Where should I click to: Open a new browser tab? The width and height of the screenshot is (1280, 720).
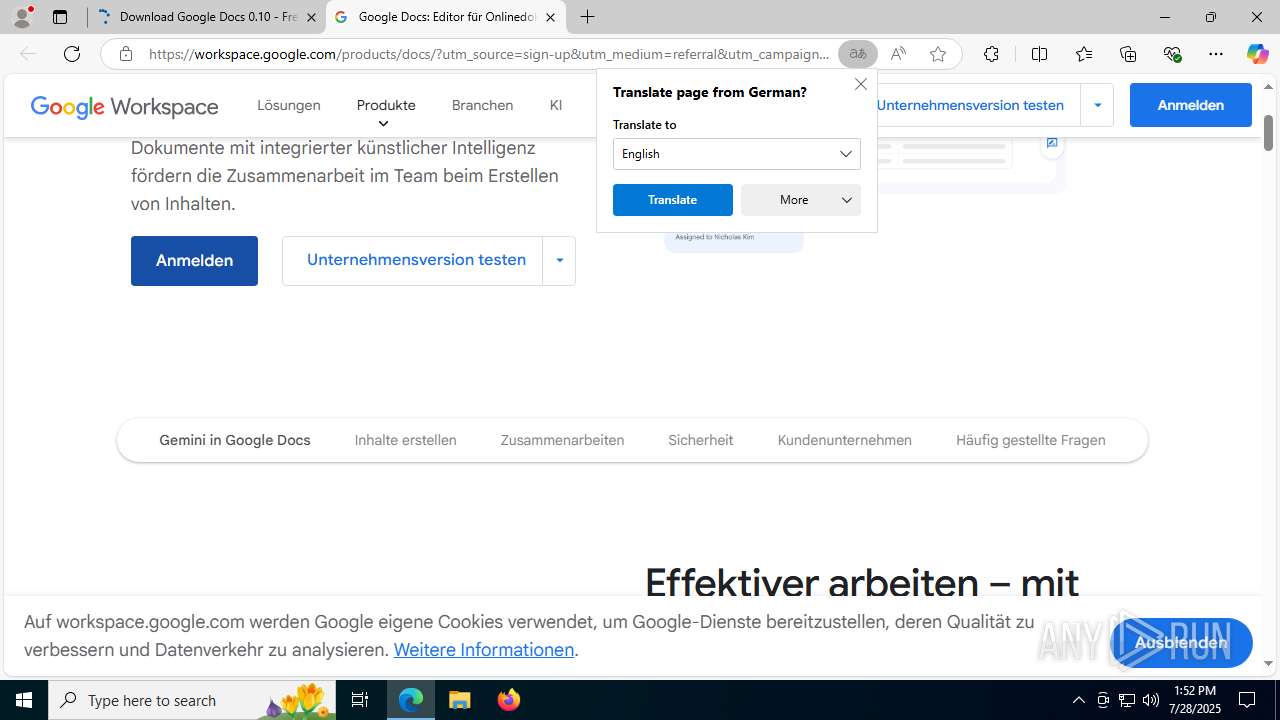point(588,17)
